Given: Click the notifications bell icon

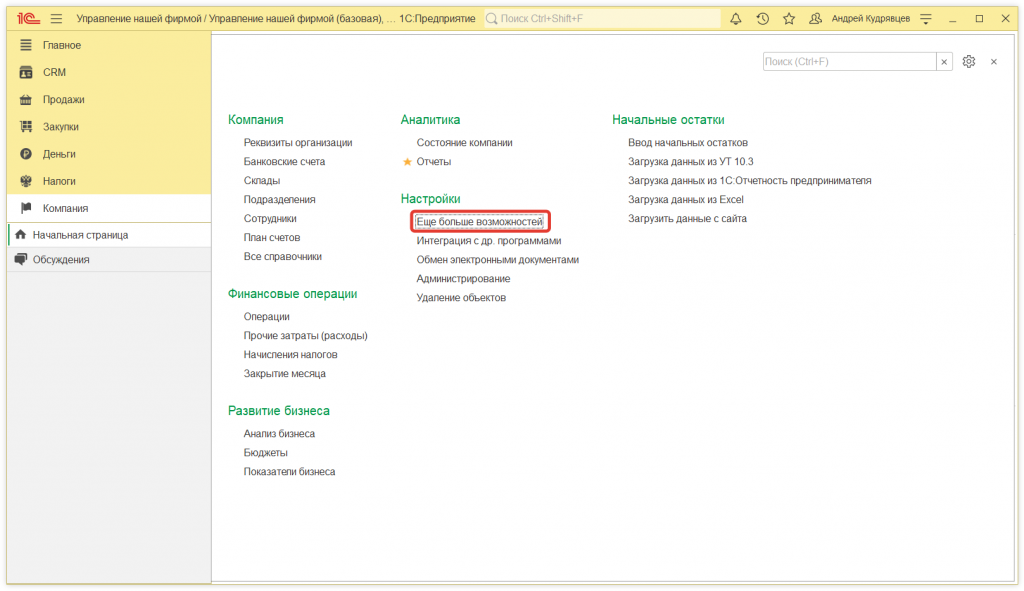Looking at the screenshot, I should 736,19.
